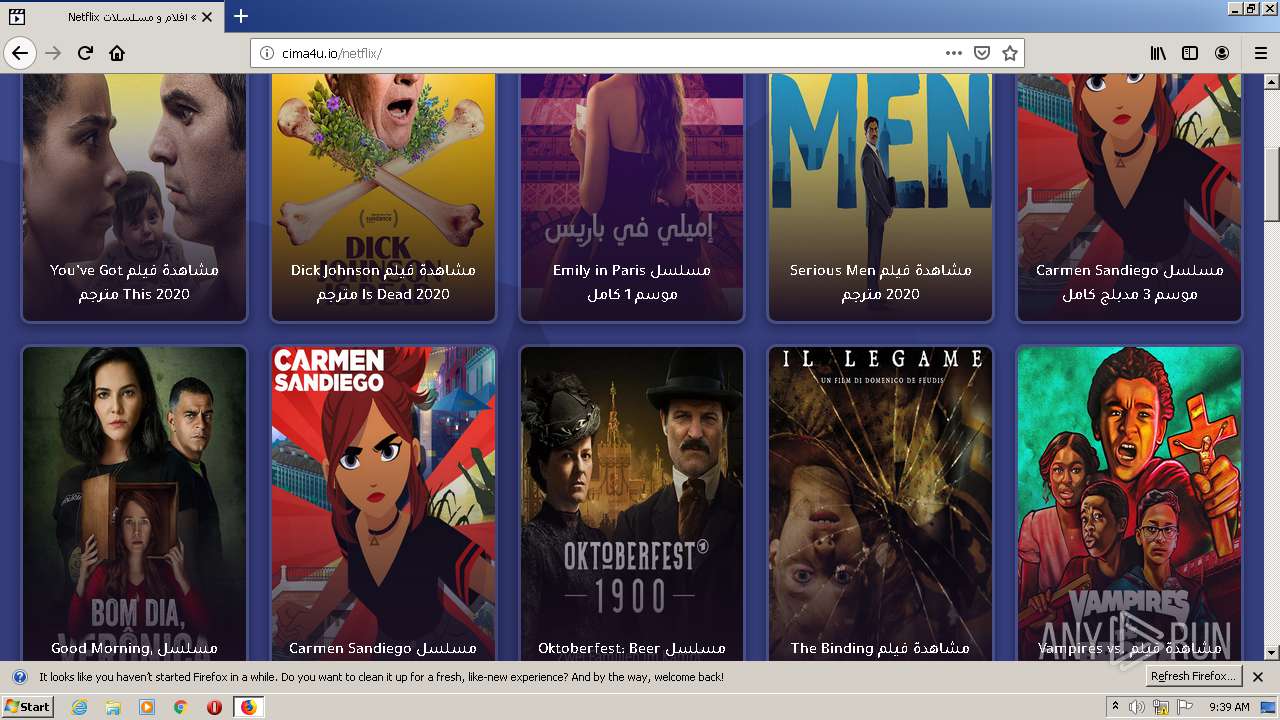Click the forward navigation arrow

click(53, 53)
